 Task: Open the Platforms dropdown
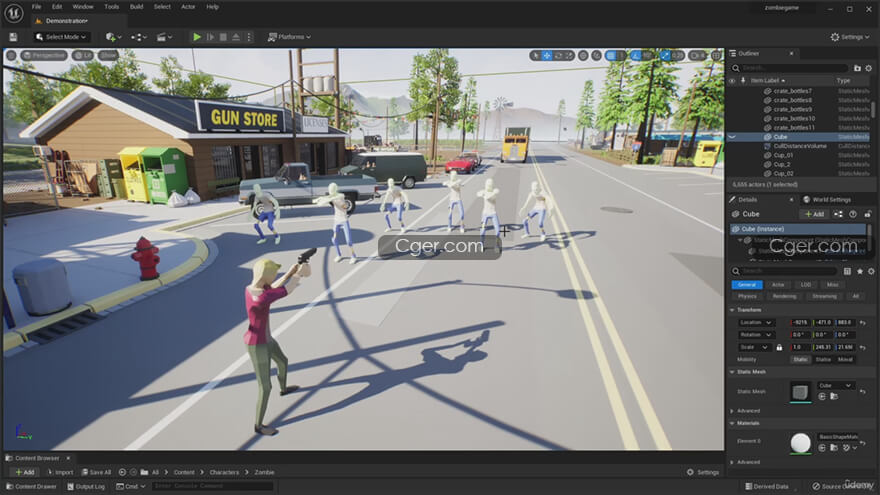click(x=289, y=37)
